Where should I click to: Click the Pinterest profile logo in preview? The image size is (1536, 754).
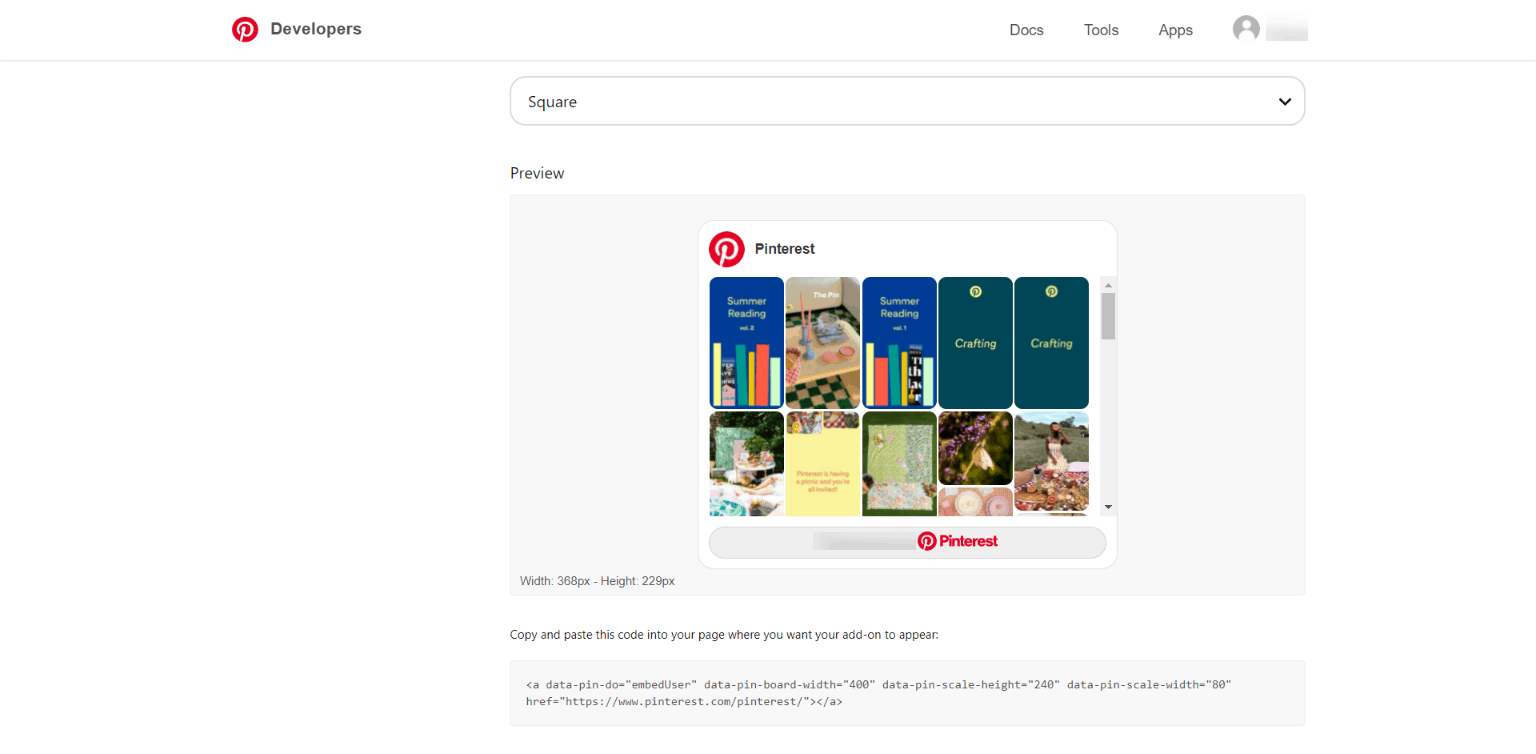(x=727, y=249)
